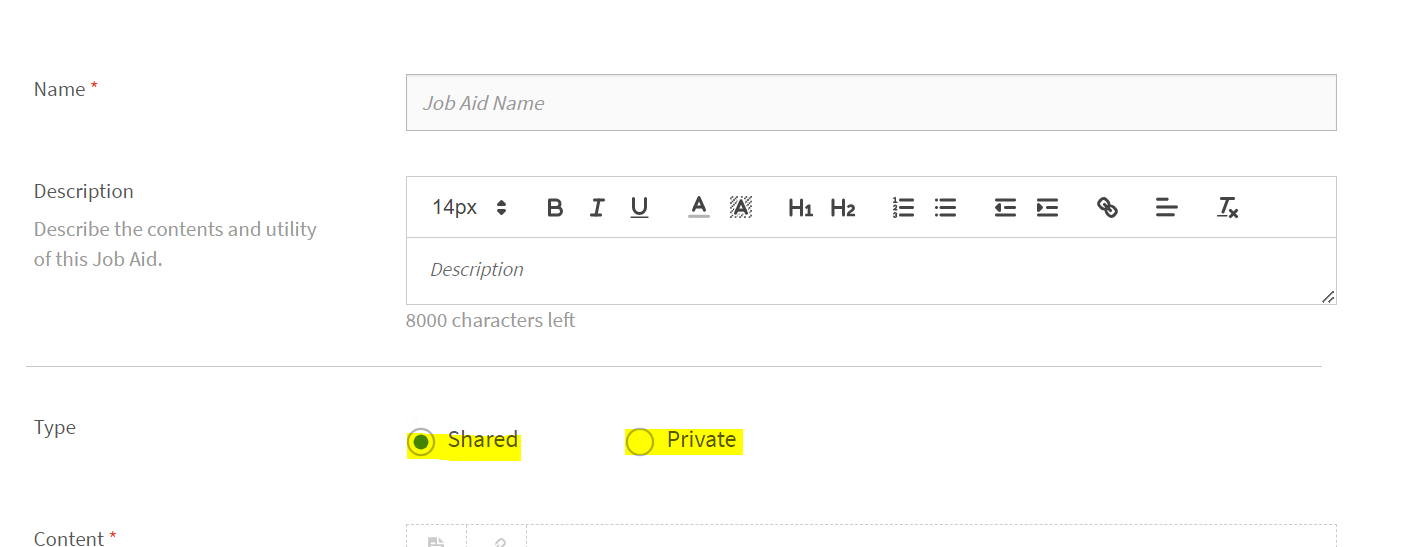Select the Private type radio button
Screen dimensions: 1428x547
[640, 441]
